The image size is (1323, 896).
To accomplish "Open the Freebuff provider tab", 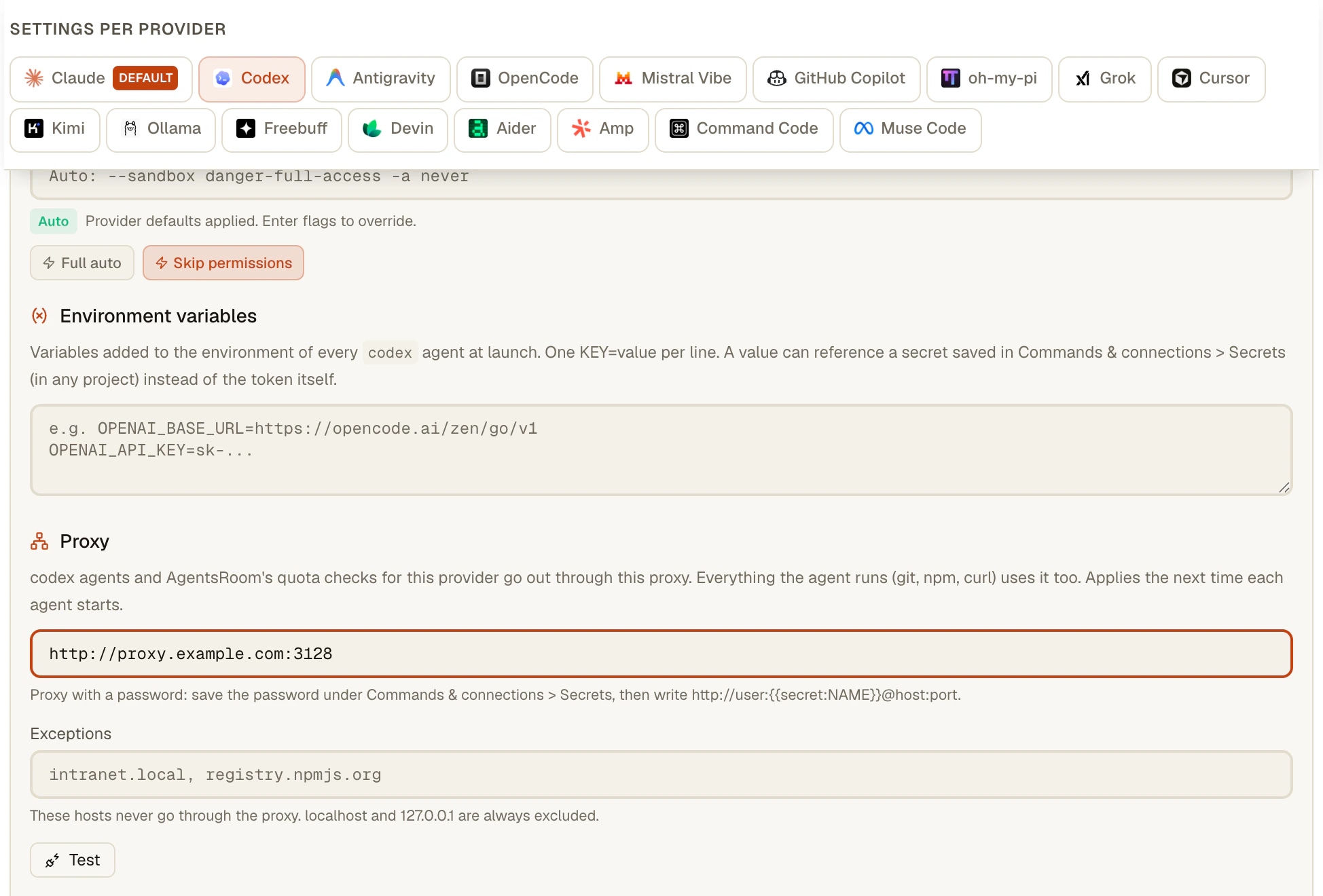I will (x=282, y=130).
